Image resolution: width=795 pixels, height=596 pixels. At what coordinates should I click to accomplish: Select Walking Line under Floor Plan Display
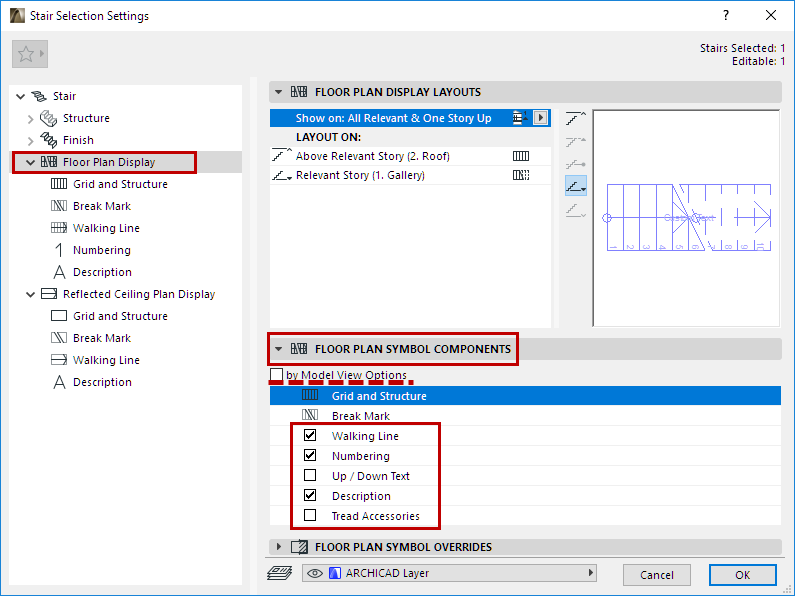coord(106,228)
